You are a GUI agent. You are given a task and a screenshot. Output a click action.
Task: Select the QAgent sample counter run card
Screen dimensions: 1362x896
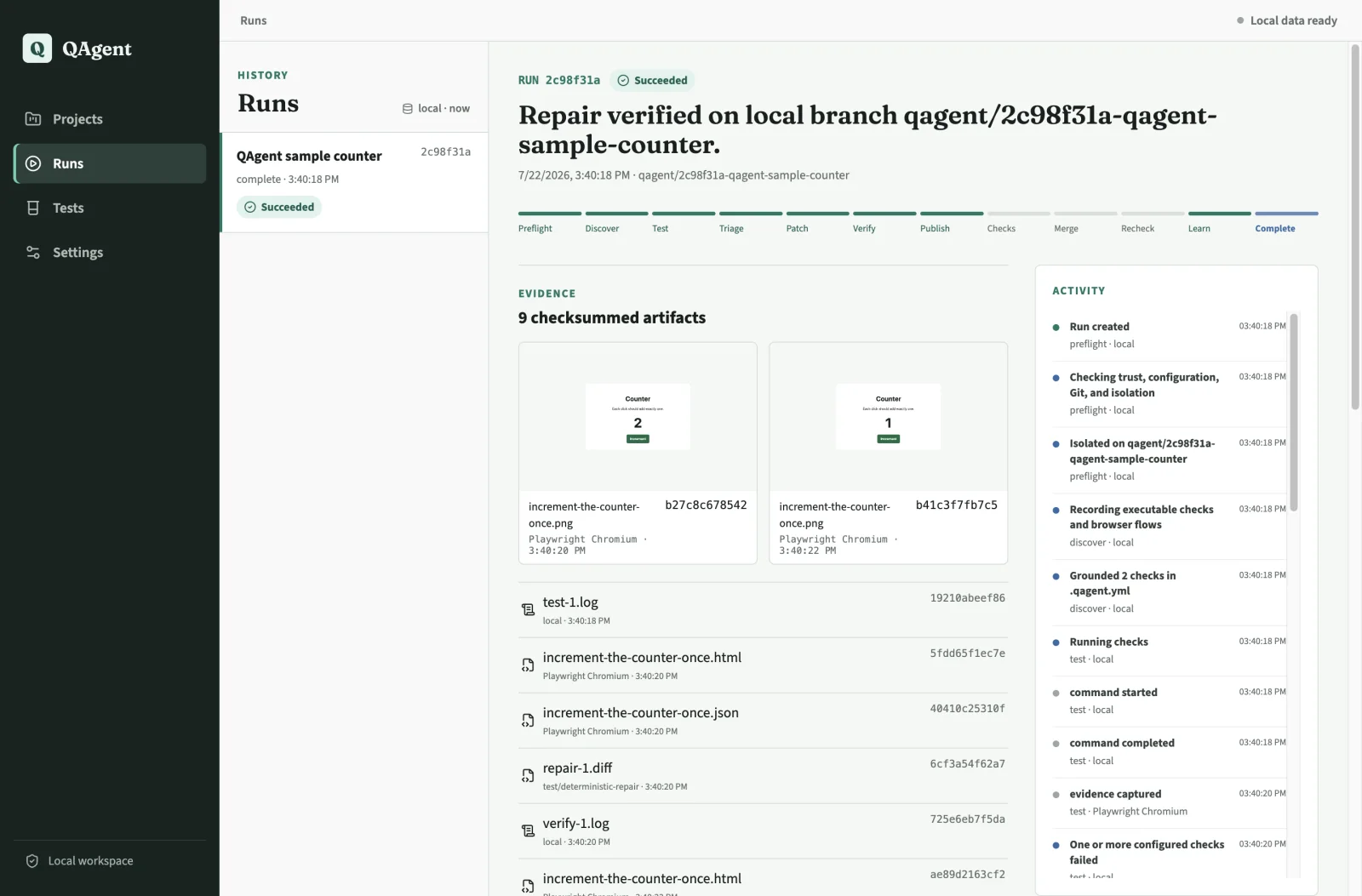click(x=354, y=182)
